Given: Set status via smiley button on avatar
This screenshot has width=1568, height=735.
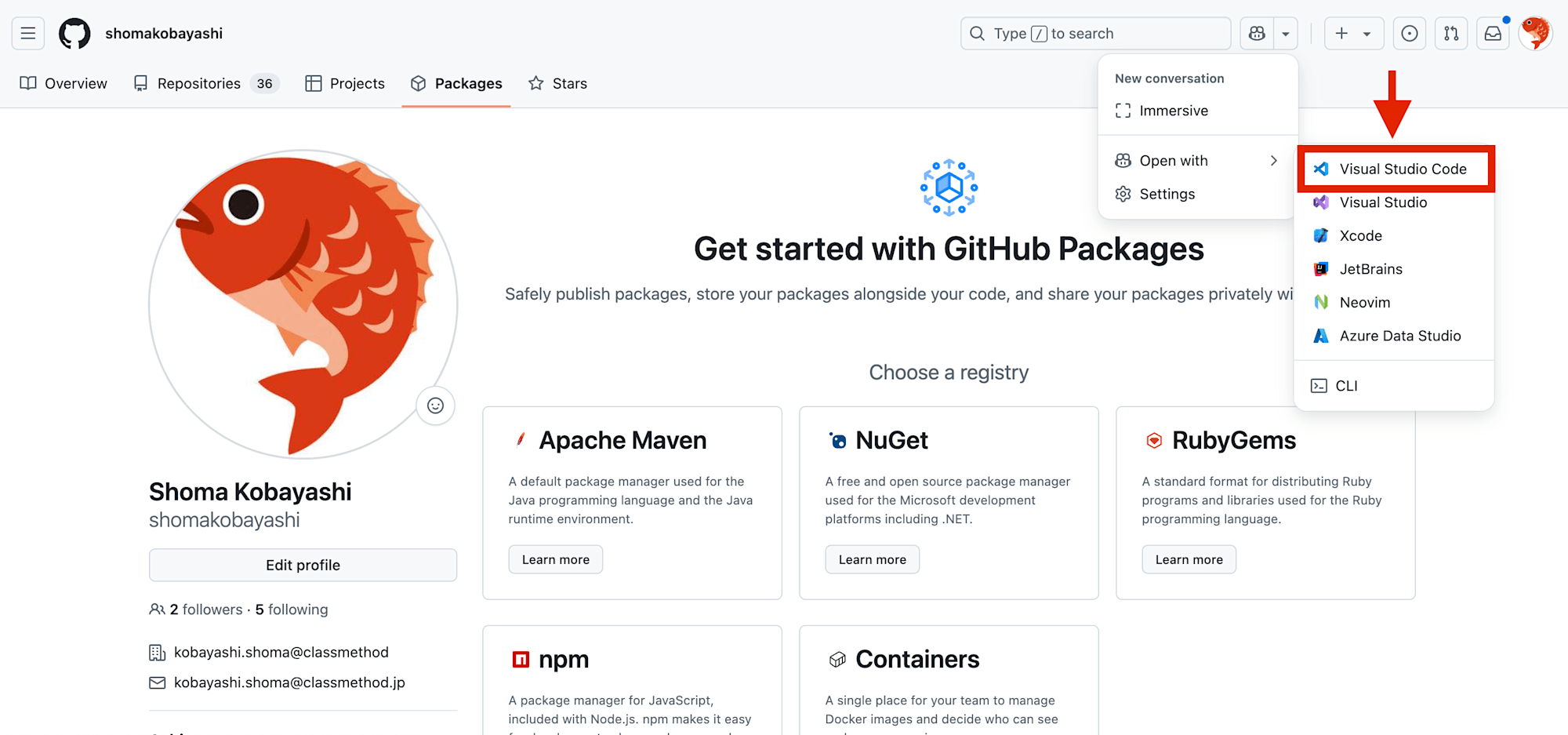Looking at the screenshot, I should pos(435,406).
